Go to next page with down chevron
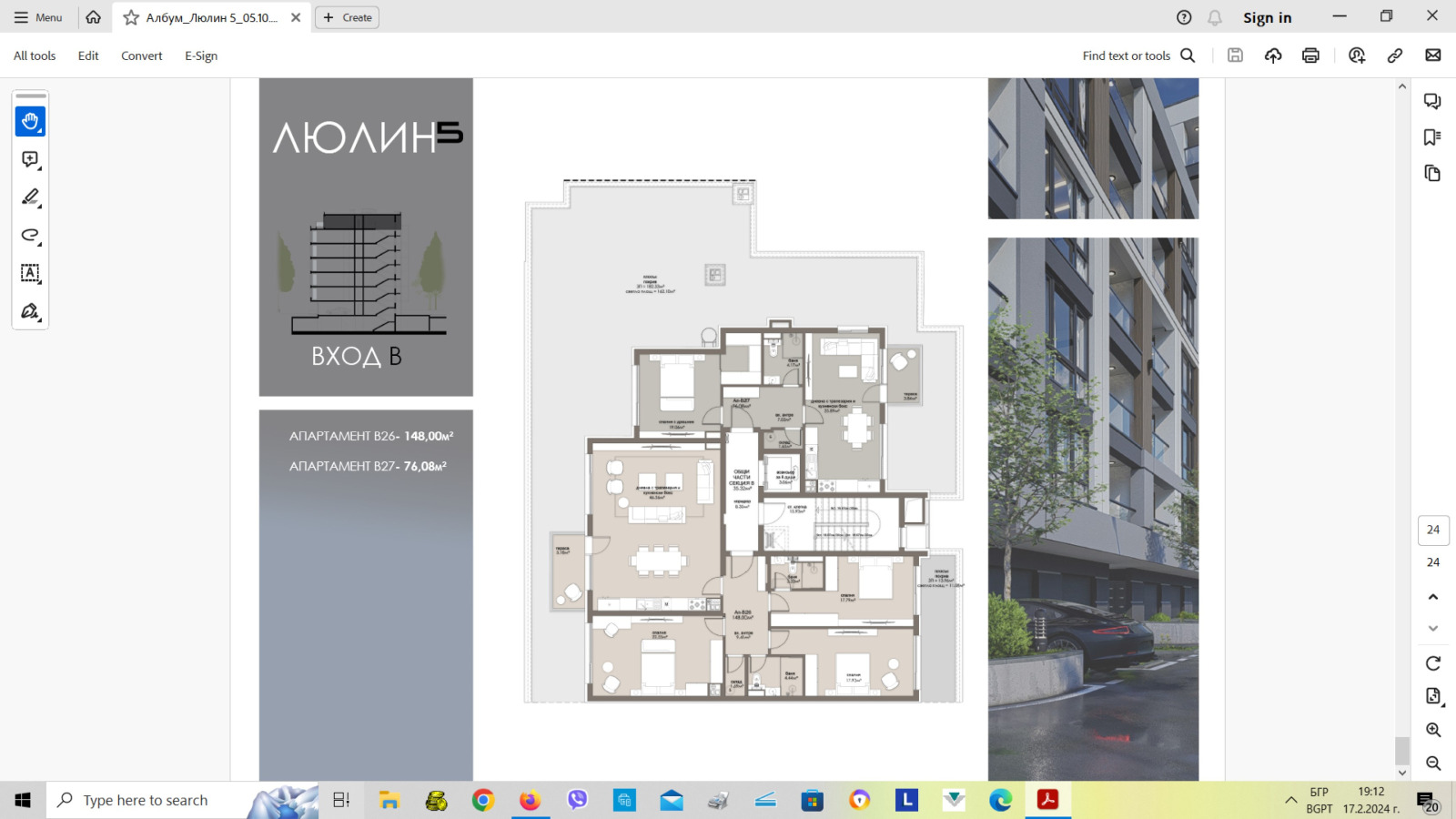 coord(1433,628)
